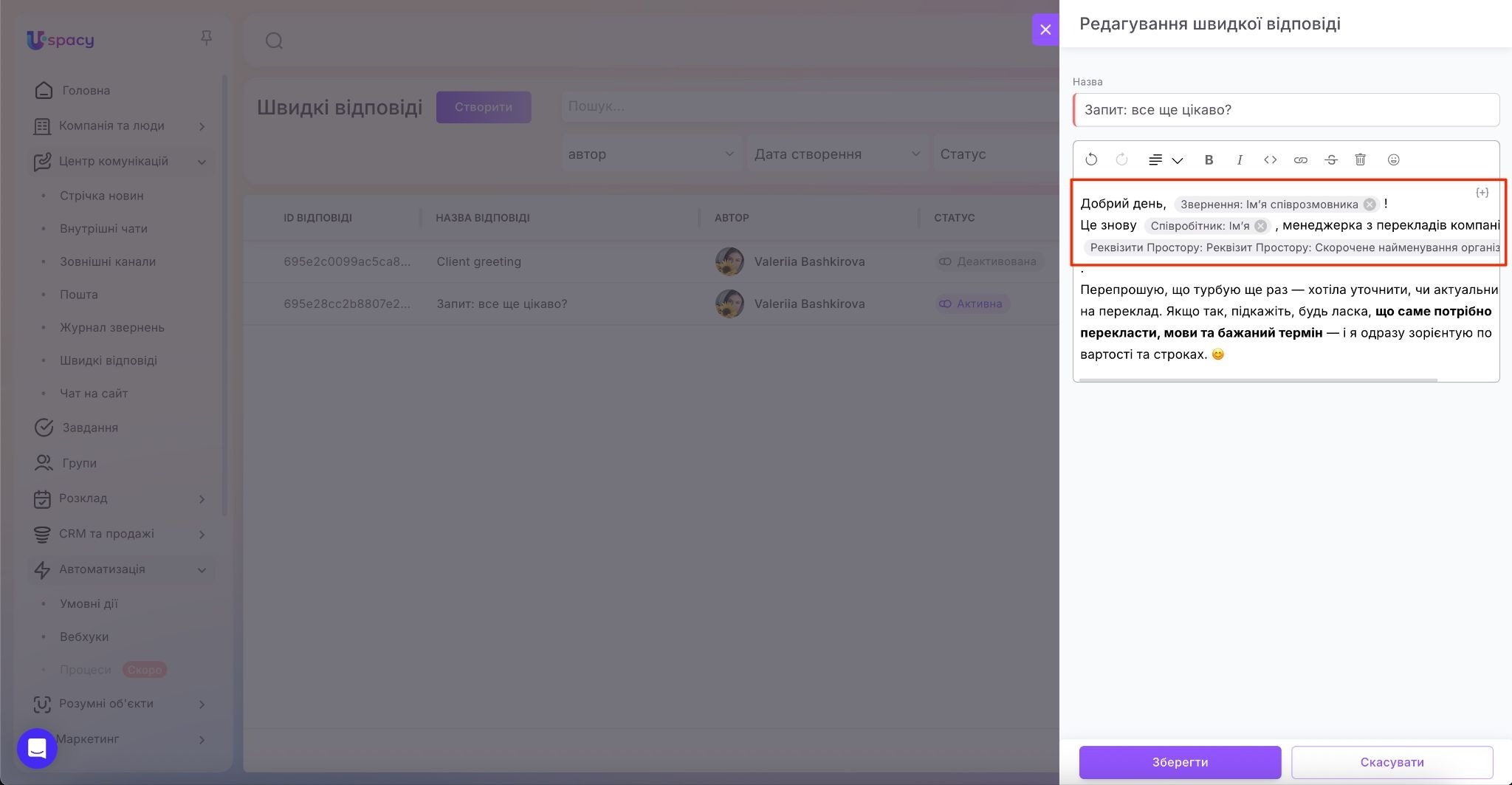Remove the 'Співробітник: Ім'я' variable tag
Image resolution: width=1512 pixels, height=785 pixels.
(x=1261, y=226)
